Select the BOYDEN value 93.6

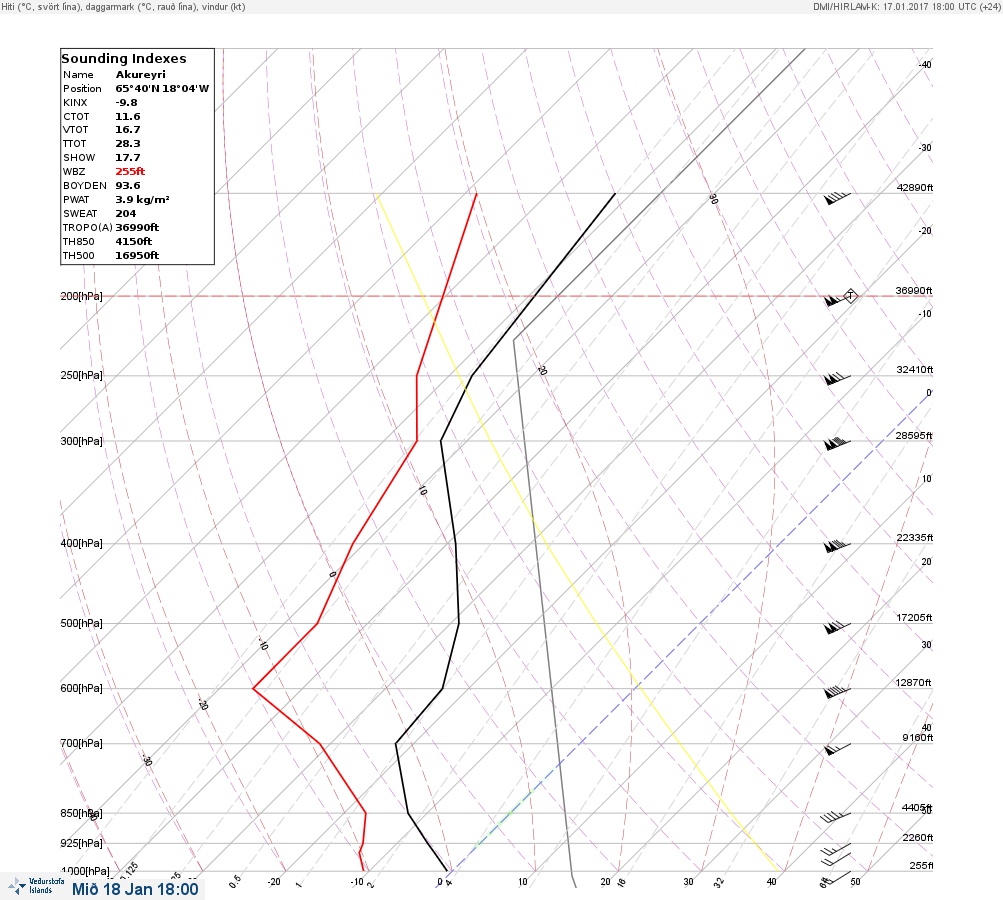click(x=128, y=186)
